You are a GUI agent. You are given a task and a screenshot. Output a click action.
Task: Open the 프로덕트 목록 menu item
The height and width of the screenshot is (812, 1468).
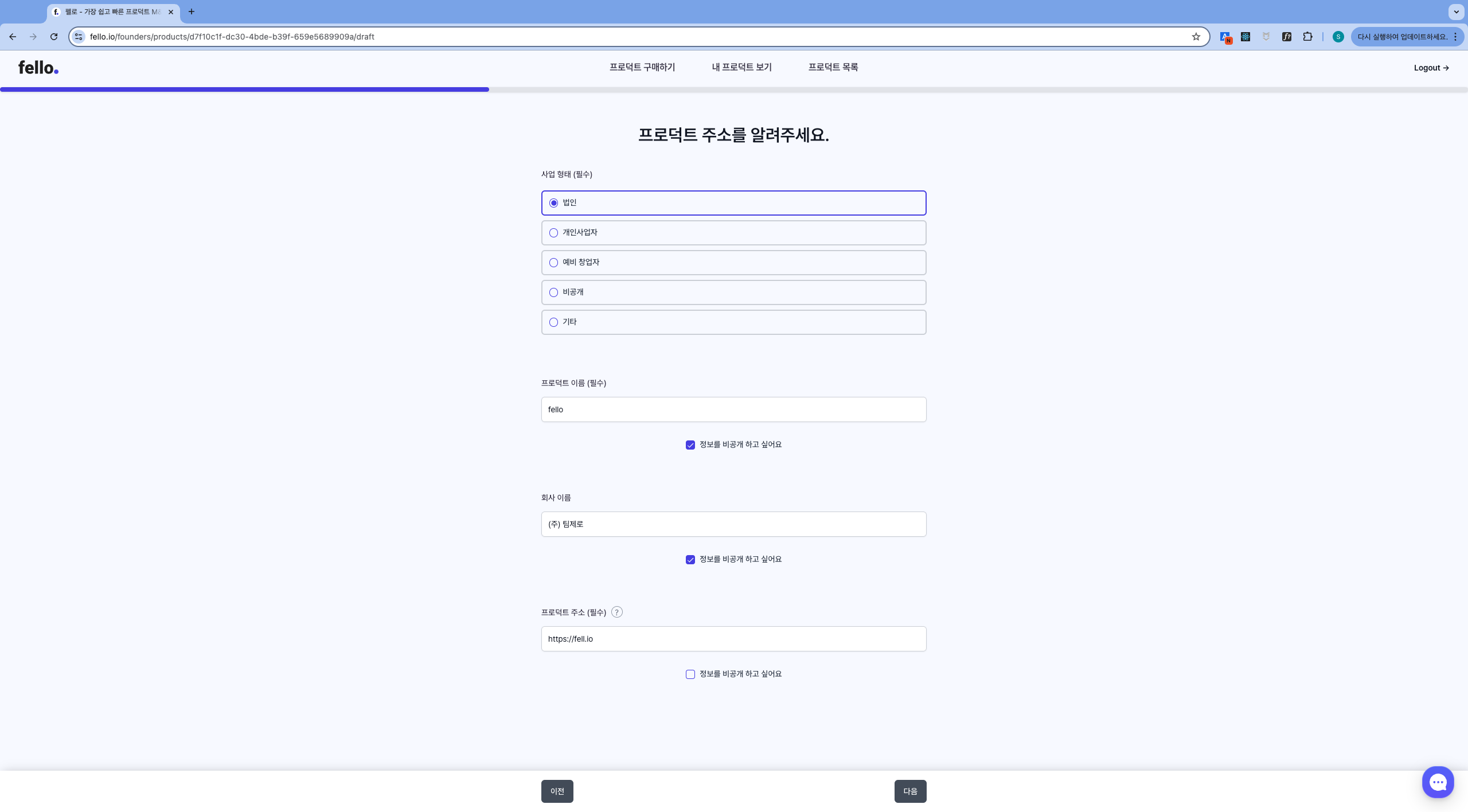(x=833, y=67)
